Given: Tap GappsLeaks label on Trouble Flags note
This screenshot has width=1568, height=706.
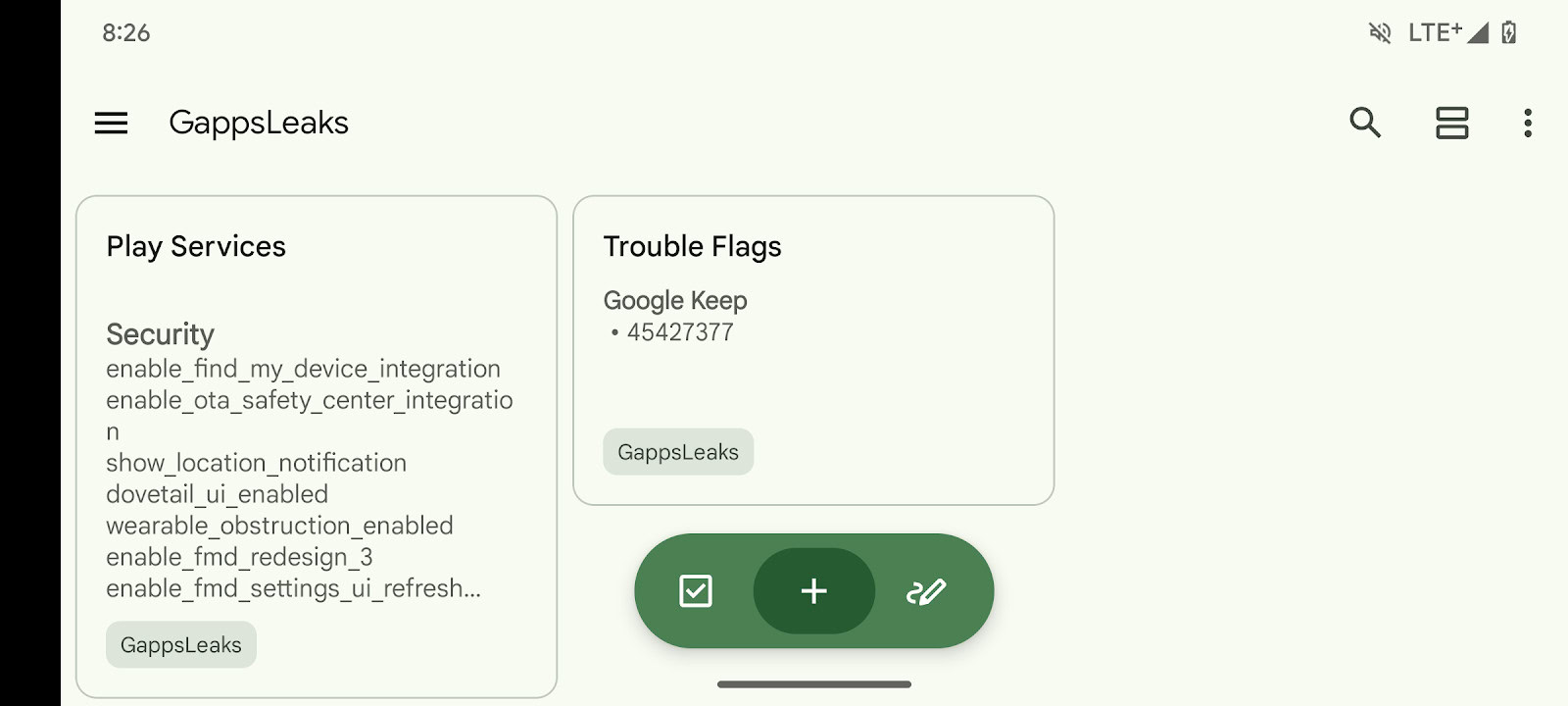Looking at the screenshot, I should (678, 452).
